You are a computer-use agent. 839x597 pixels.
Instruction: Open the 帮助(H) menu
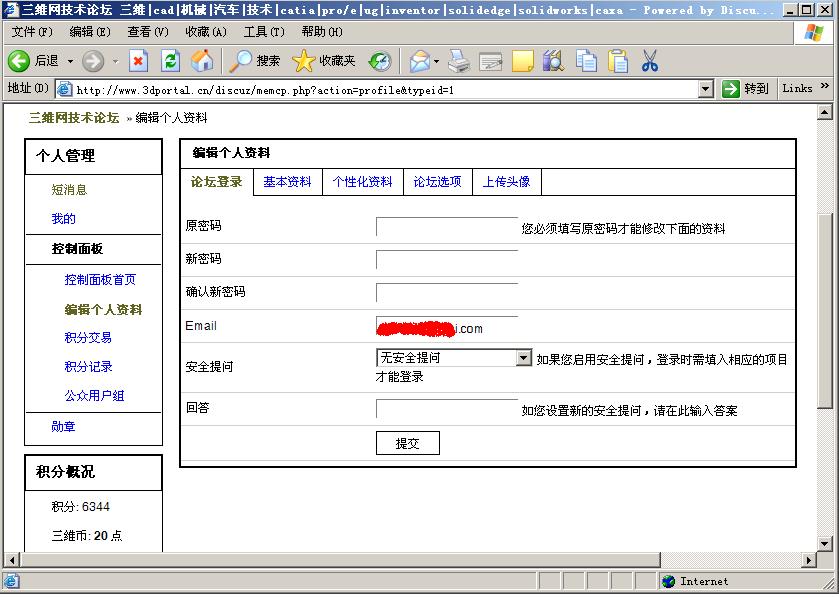click(x=322, y=32)
